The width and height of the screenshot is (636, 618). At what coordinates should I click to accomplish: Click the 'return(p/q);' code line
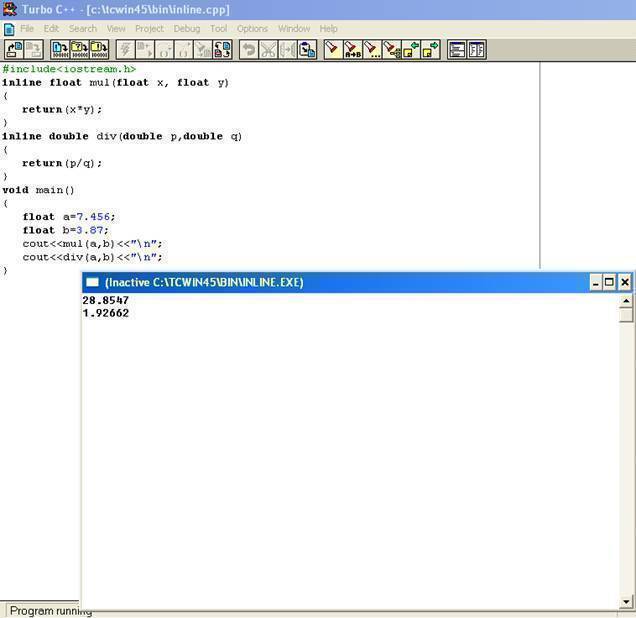(62, 163)
